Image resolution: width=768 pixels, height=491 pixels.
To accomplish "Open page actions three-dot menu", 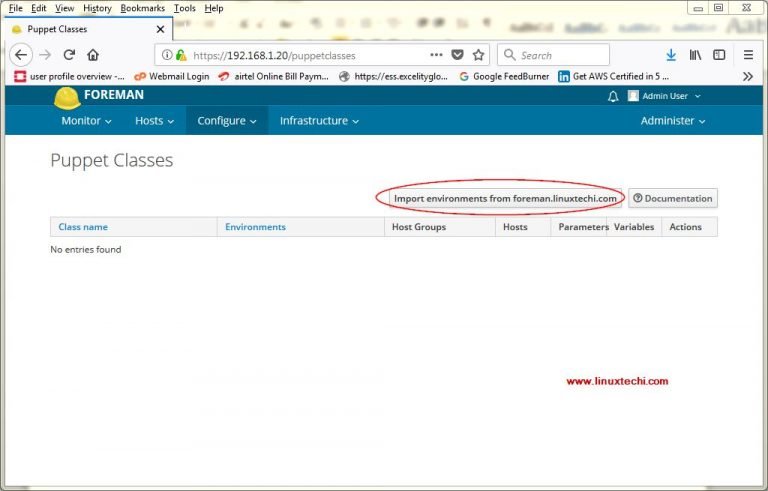I will point(436,55).
